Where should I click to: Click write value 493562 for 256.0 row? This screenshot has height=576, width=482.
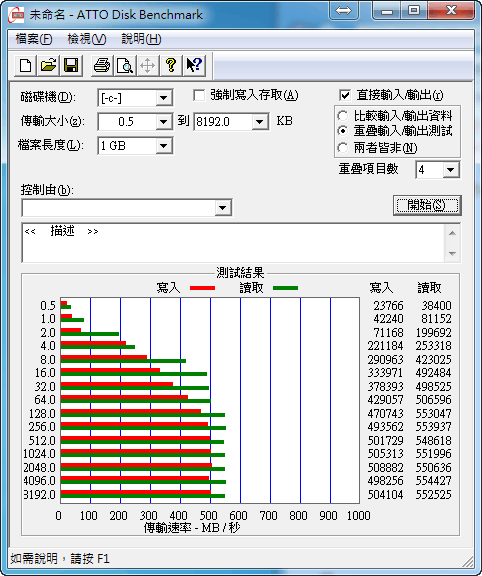click(x=385, y=427)
